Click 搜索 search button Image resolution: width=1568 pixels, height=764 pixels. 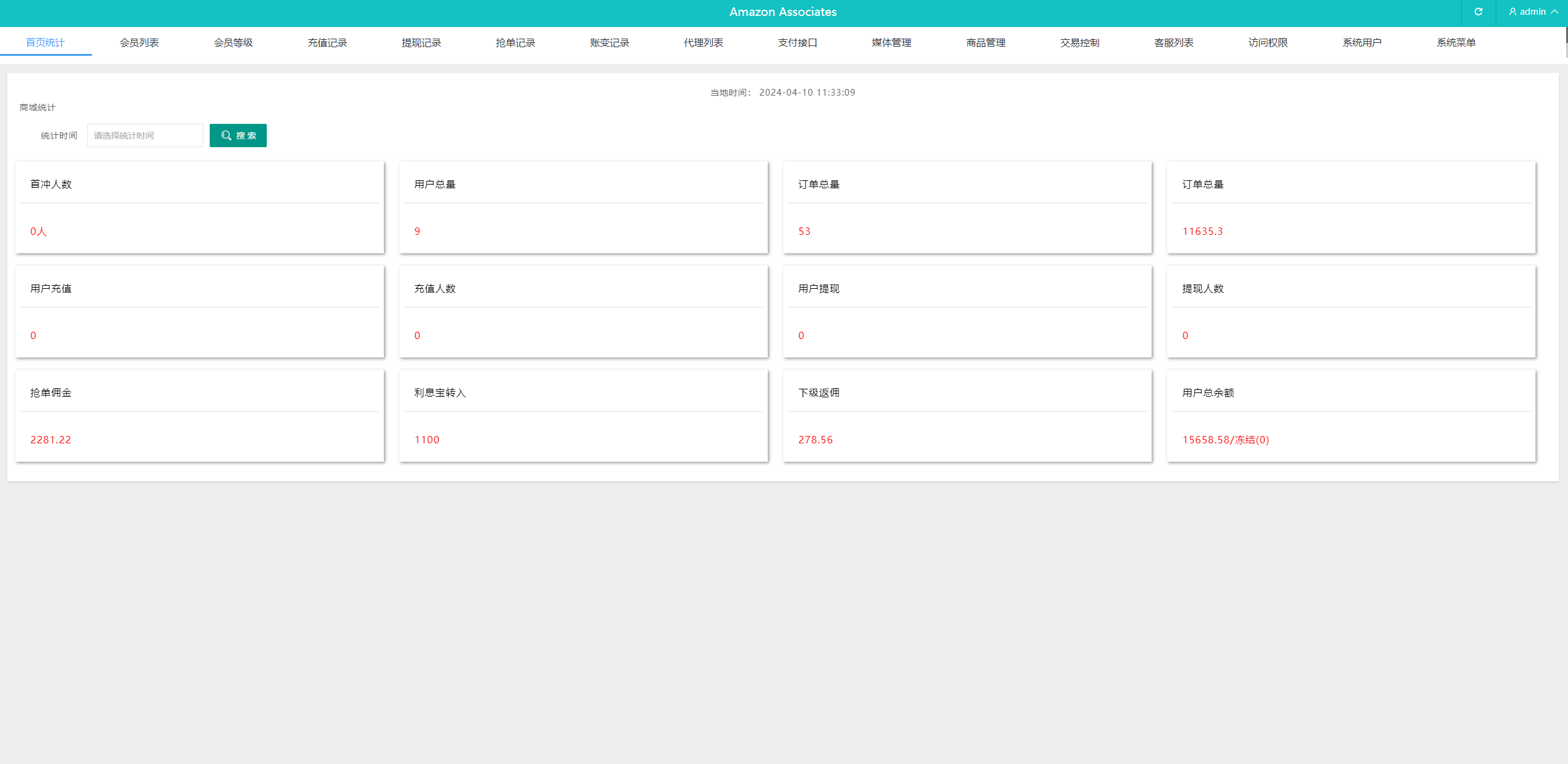click(238, 136)
